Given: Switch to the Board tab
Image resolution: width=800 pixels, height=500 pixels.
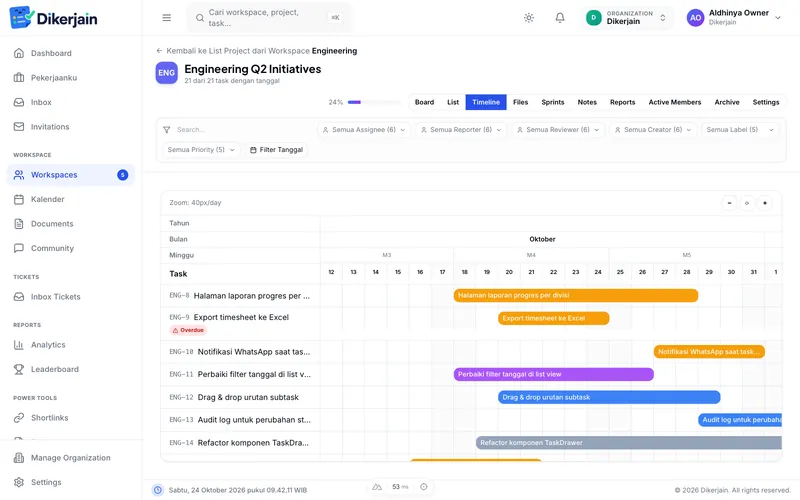Looking at the screenshot, I should [x=424, y=102].
